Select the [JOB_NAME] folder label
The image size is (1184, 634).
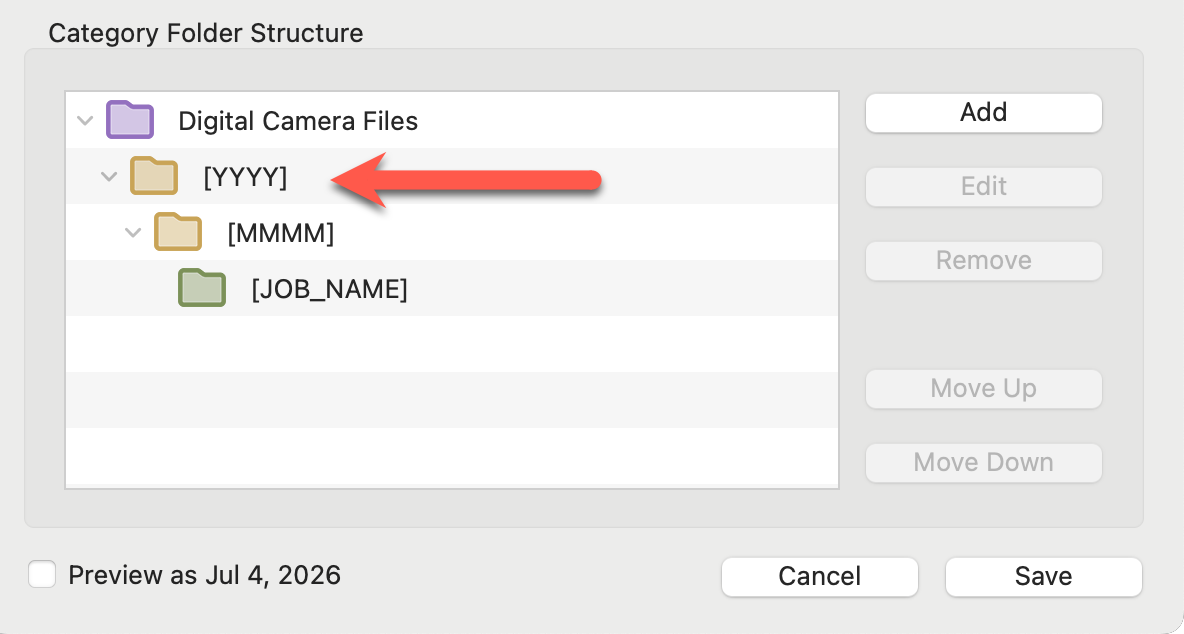coord(329,289)
